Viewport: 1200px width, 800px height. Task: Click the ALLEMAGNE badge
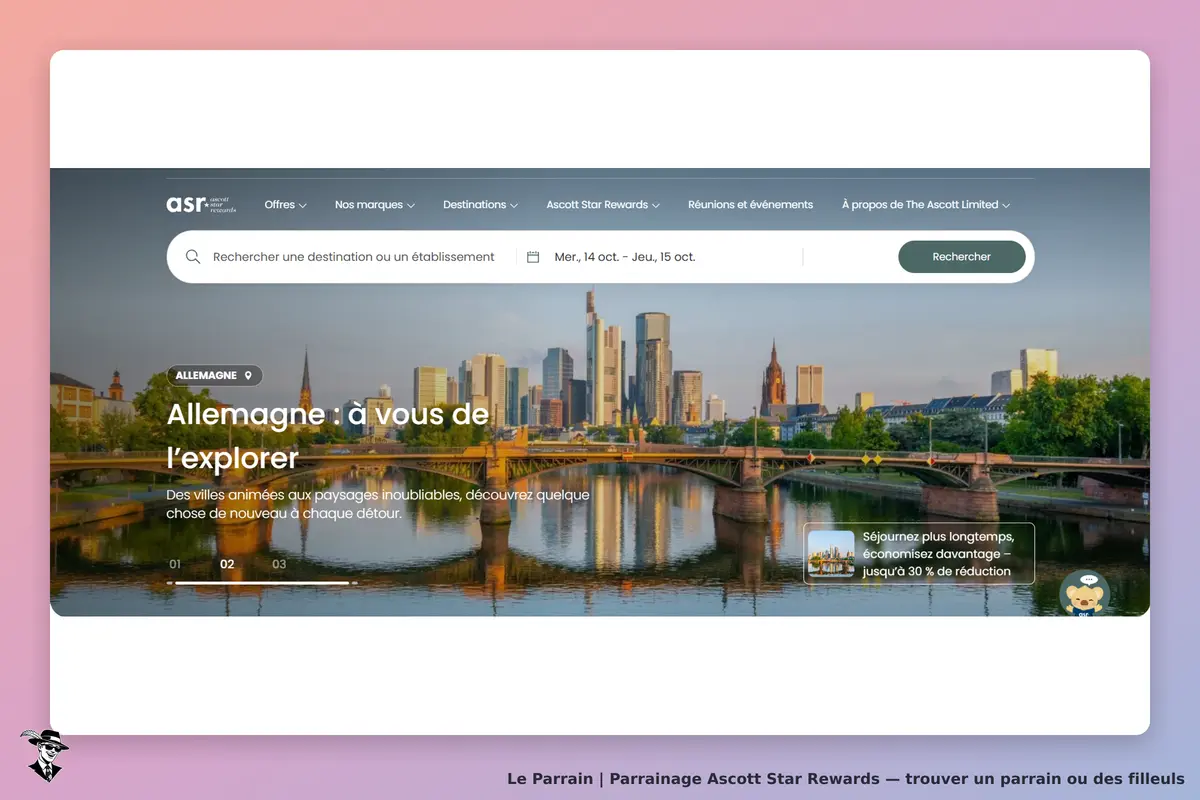pyautogui.click(x=215, y=376)
